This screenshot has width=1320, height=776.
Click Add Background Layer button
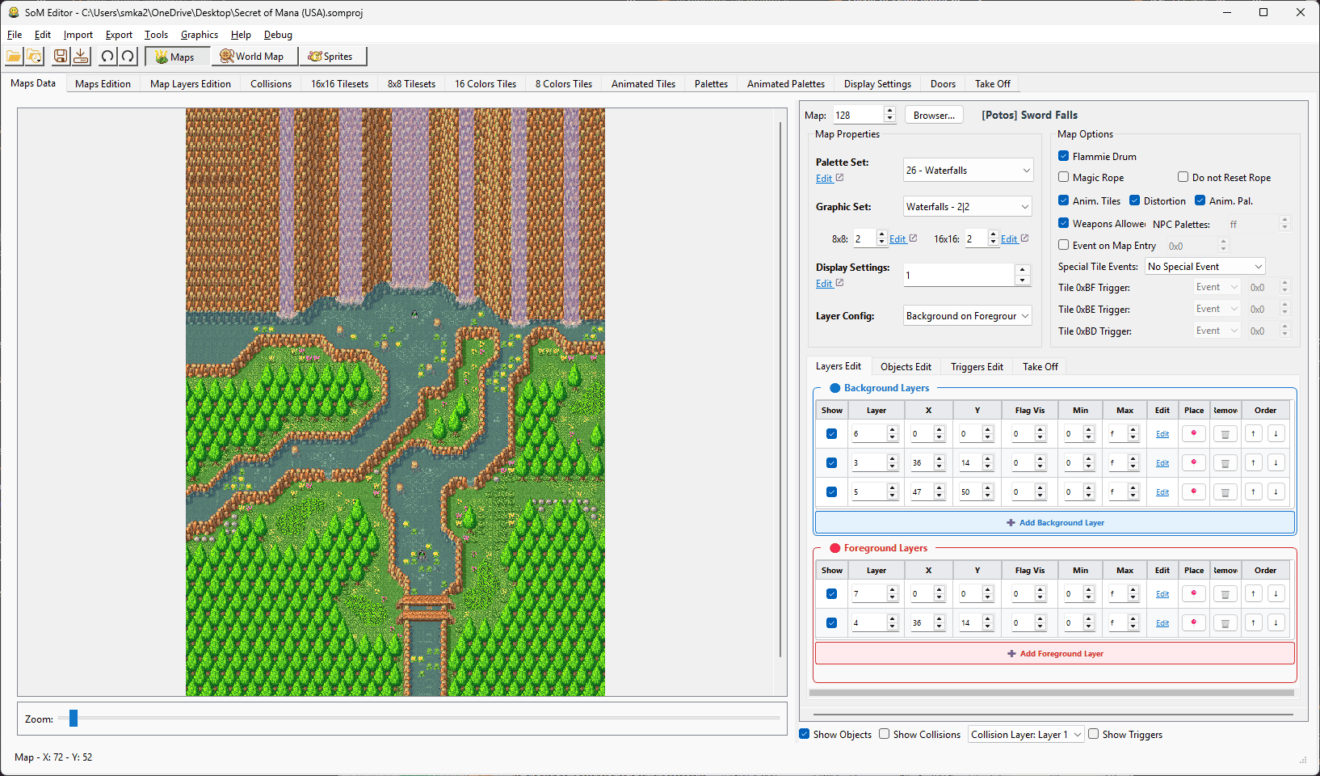point(1055,522)
